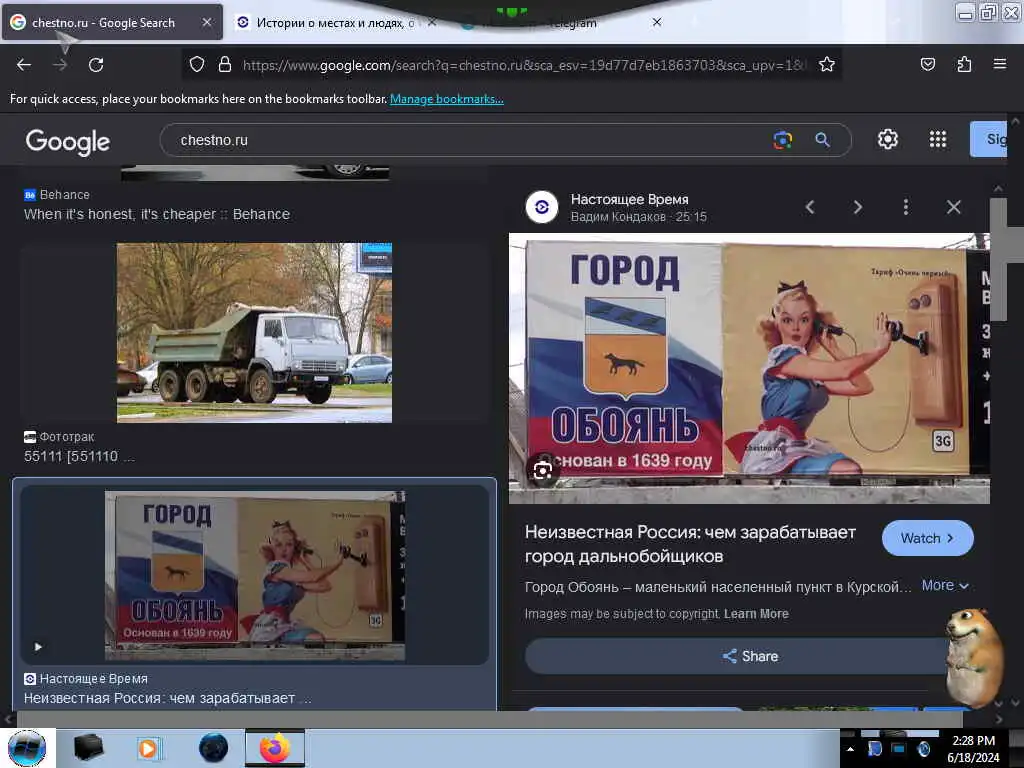Viewport: 1024px width, 768px height.
Task: Open the large Обоянь preview image
Action: [749, 368]
